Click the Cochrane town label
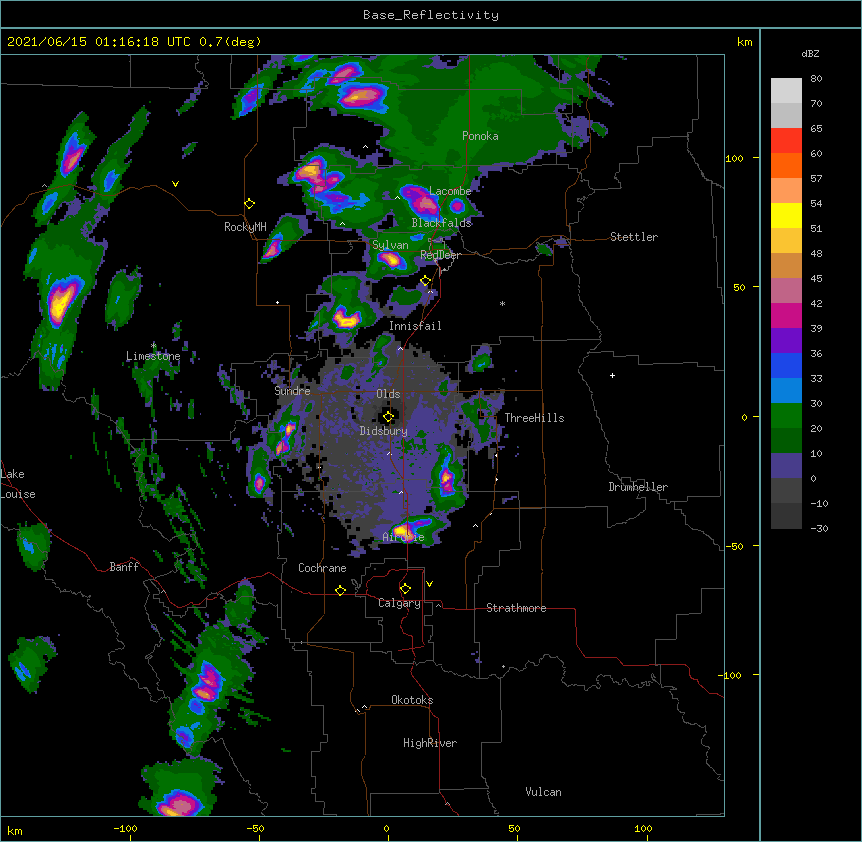This screenshot has width=862, height=842. (x=322, y=568)
